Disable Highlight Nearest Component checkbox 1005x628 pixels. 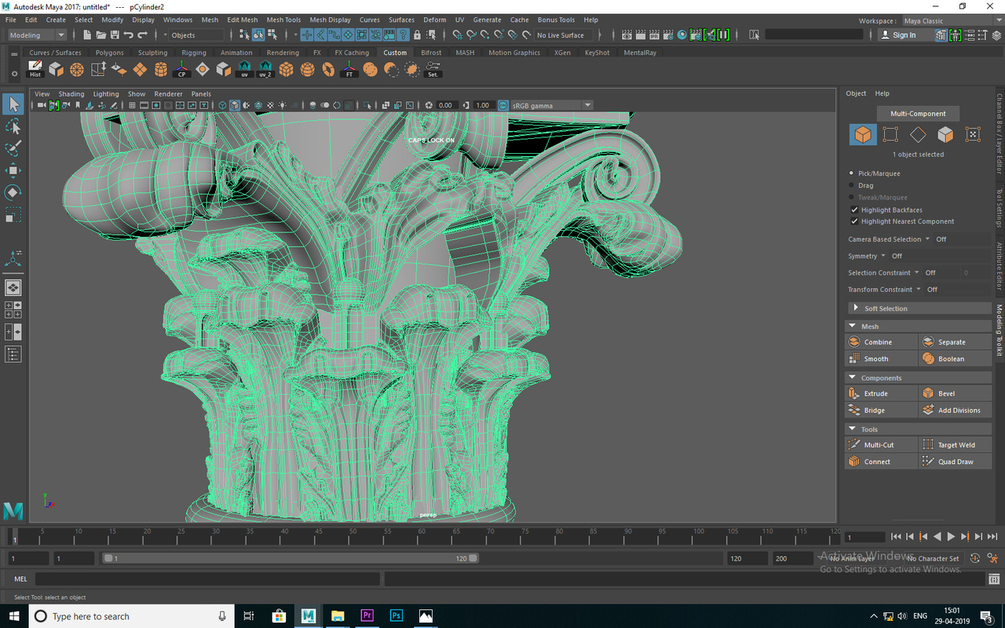pyautogui.click(x=853, y=221)
